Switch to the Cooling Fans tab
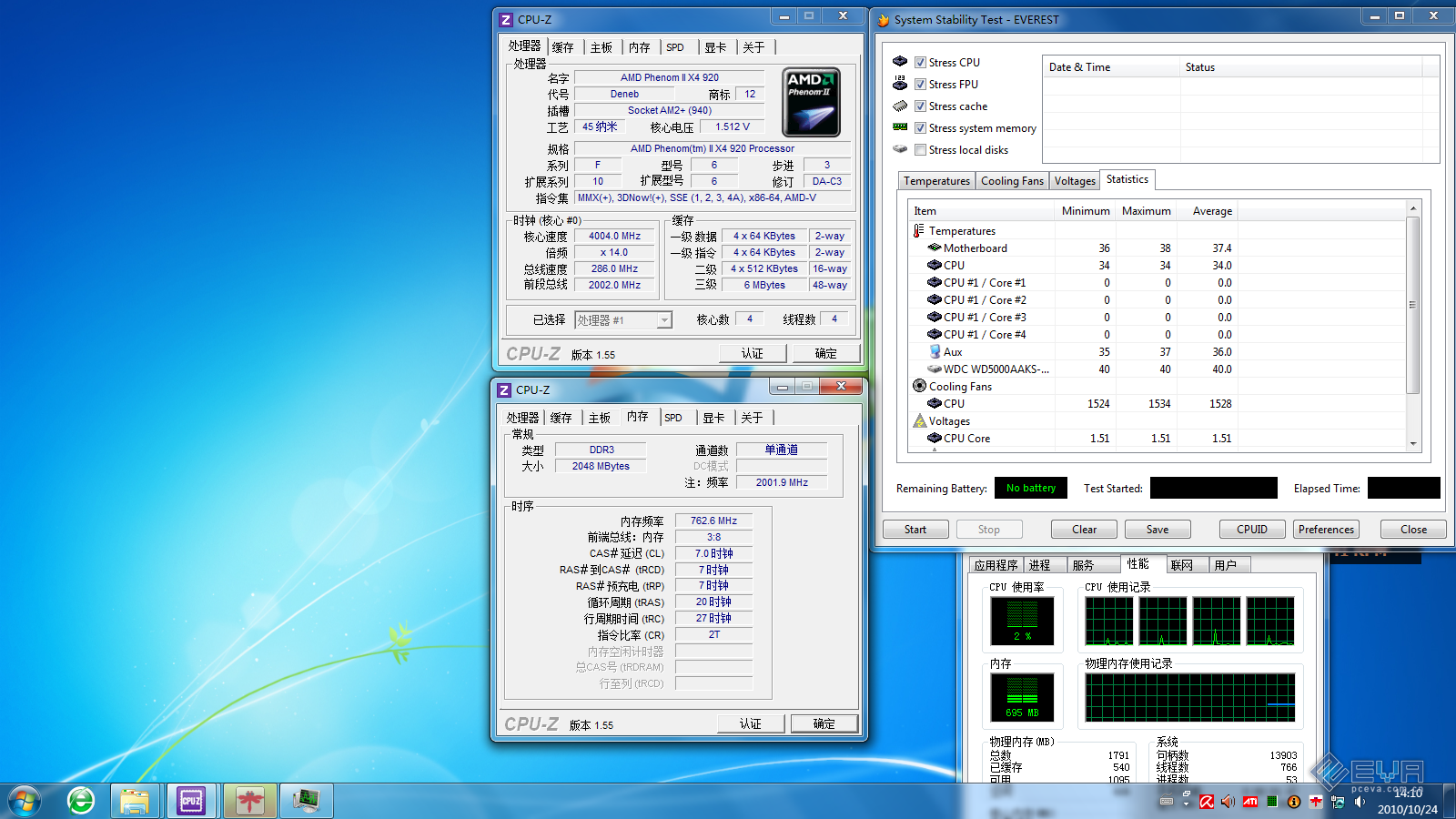Image resolution: width=1456 pixels, height=819 pixels. tap(1012, 181)
